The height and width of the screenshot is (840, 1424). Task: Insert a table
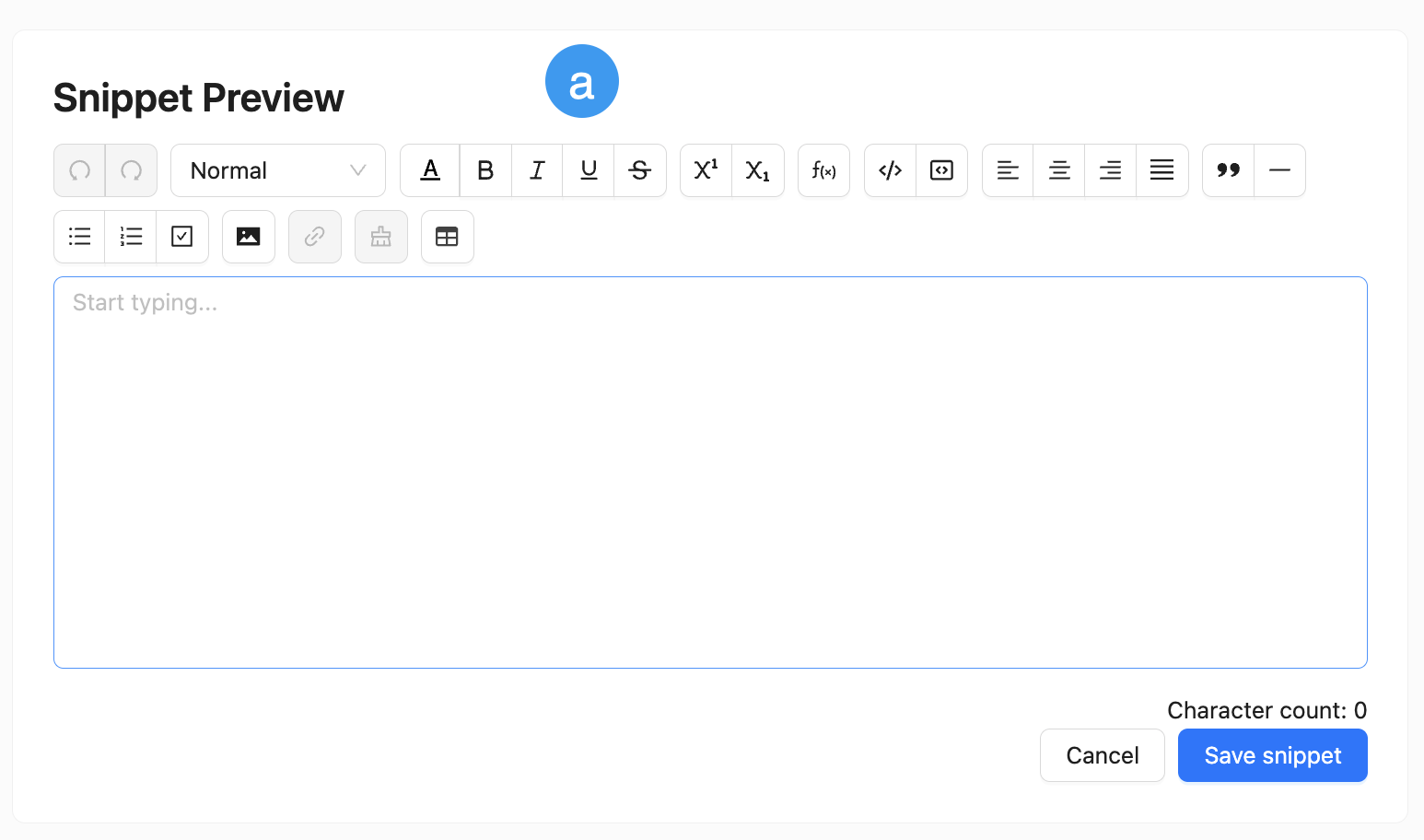click(448, 237)
